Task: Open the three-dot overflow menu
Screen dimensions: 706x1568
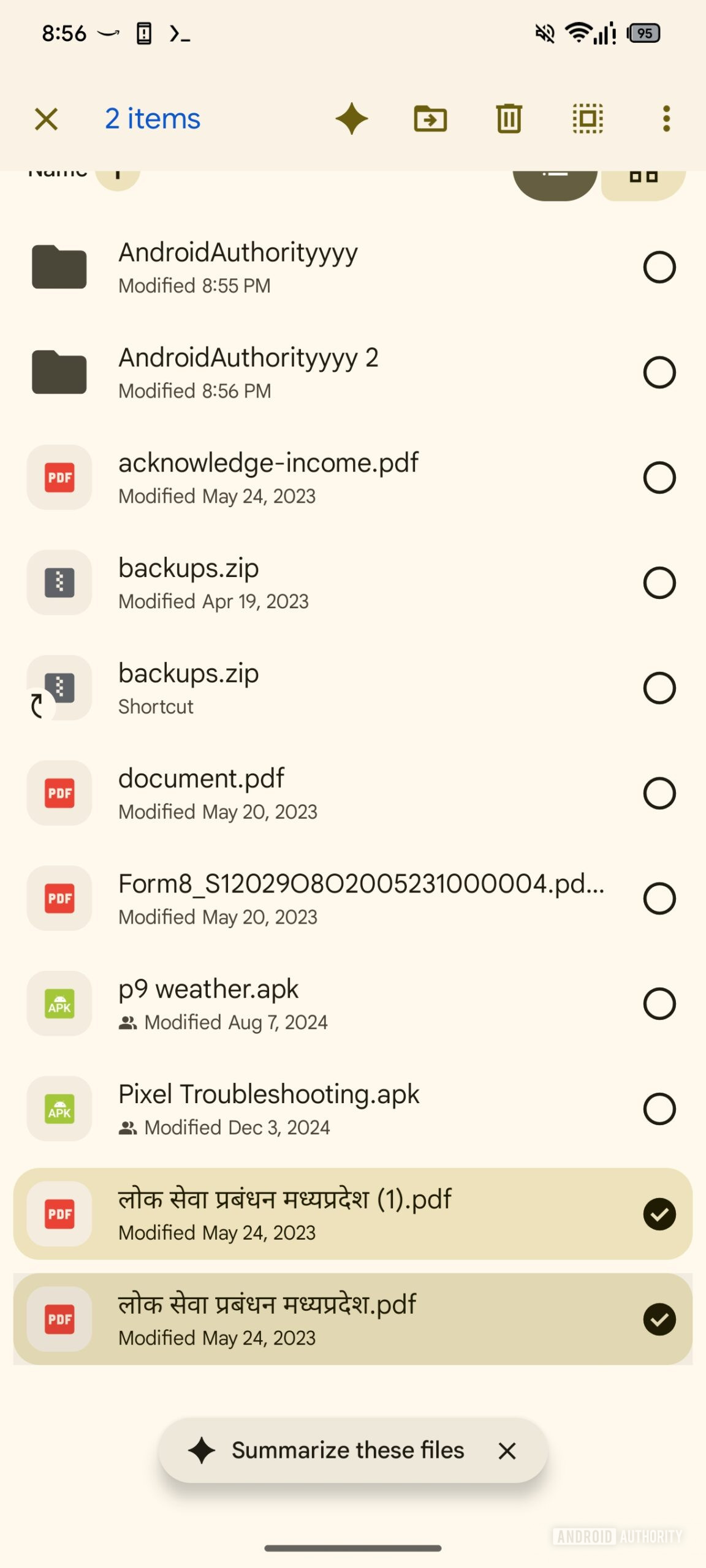Action: pyautogui.click(x=666, y=118)
